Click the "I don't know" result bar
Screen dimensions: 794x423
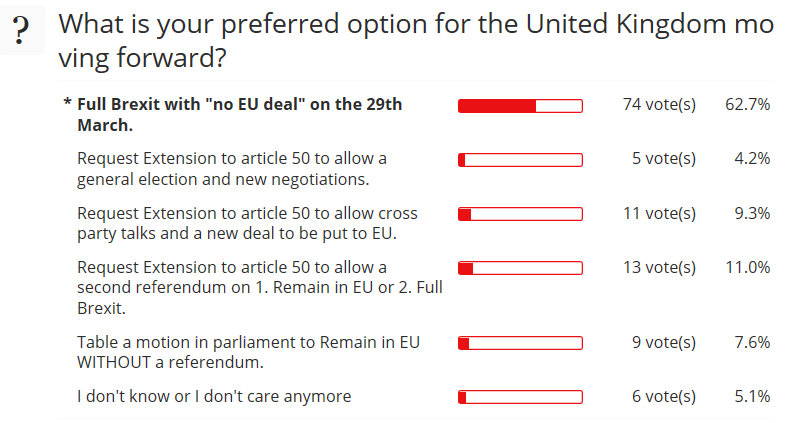pos(520,397)
